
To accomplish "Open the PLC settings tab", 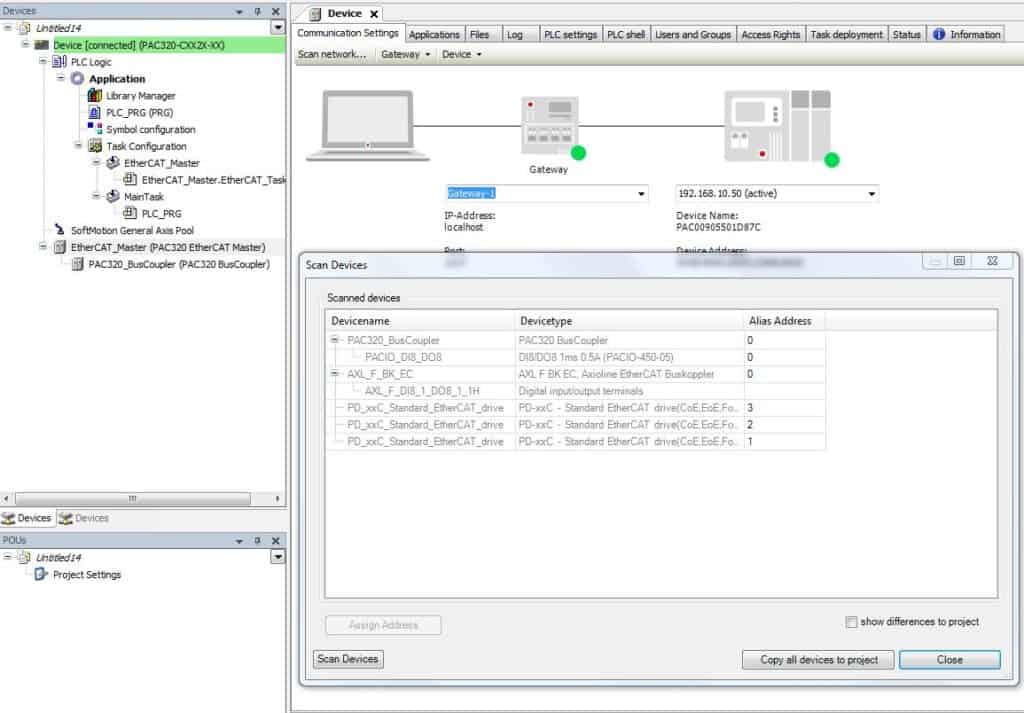I will (571, 35).
